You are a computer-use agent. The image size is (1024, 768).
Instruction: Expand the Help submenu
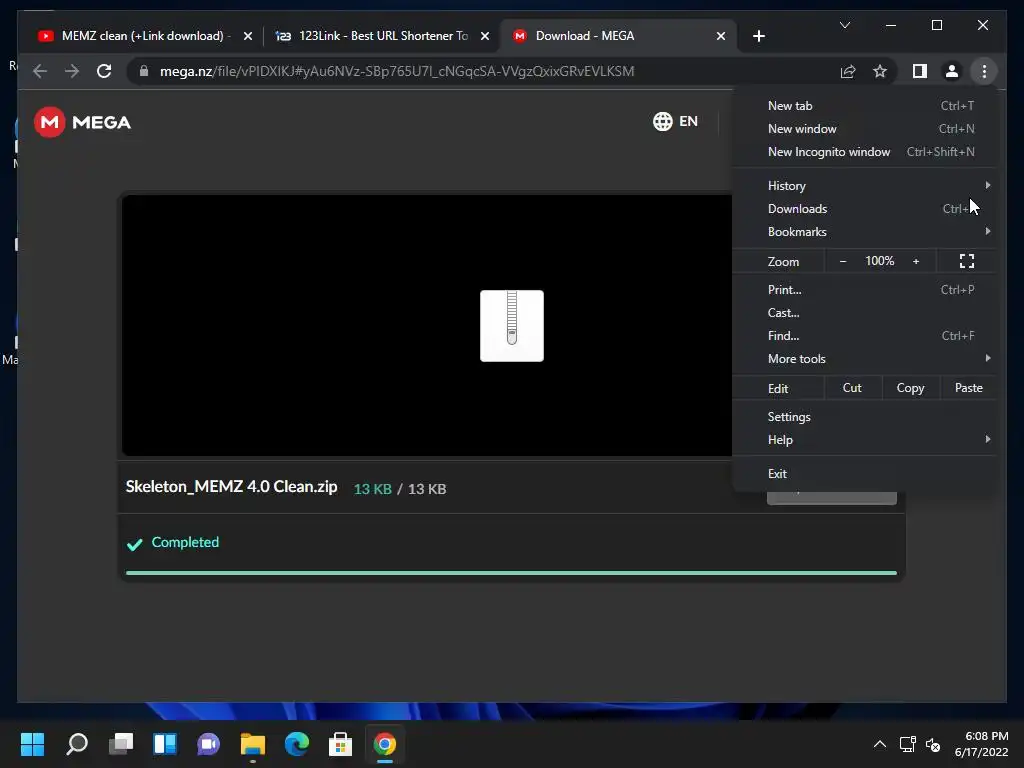tap(865, 440)
